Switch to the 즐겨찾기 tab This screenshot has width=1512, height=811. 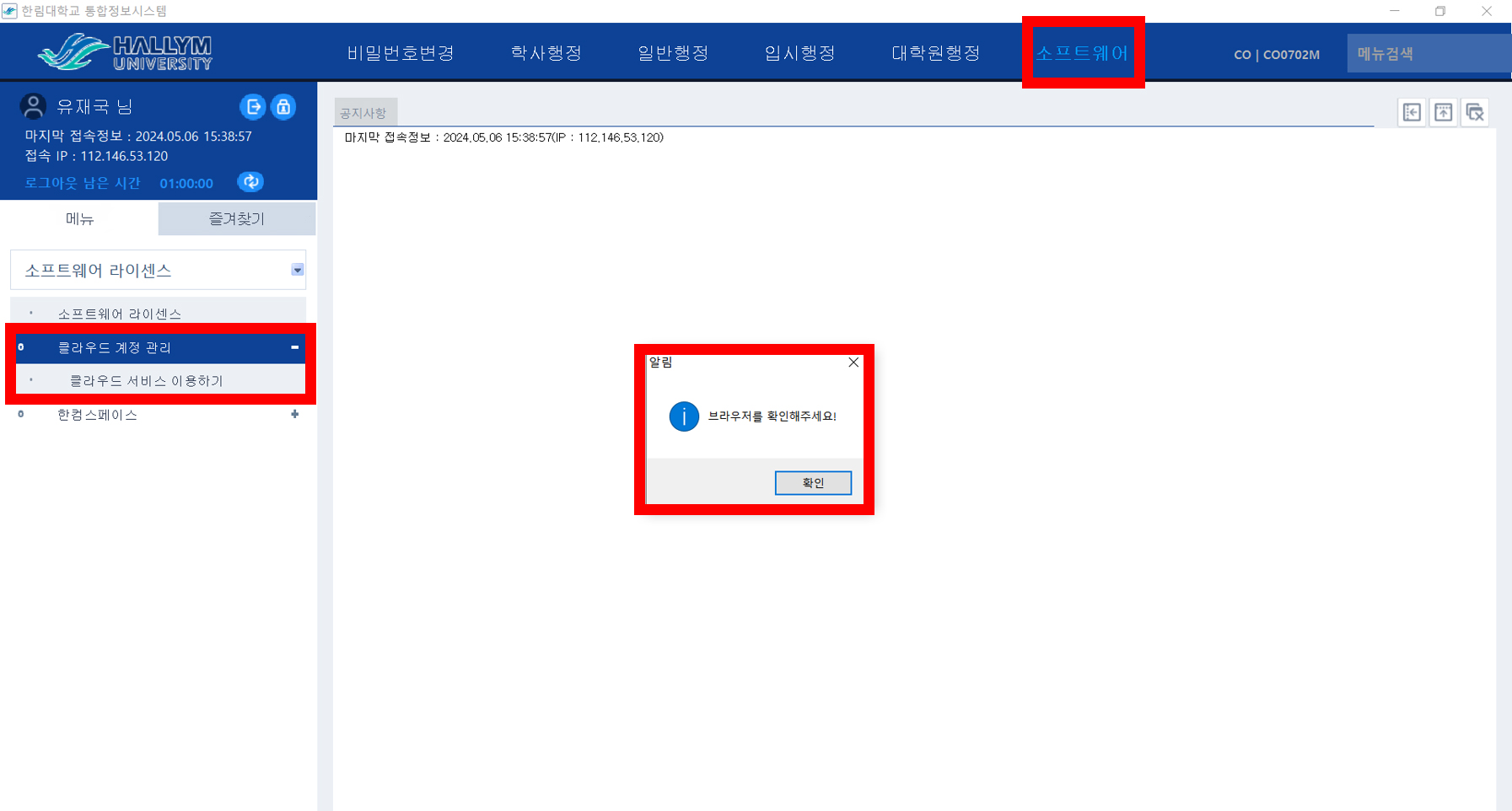pos(236,218)
